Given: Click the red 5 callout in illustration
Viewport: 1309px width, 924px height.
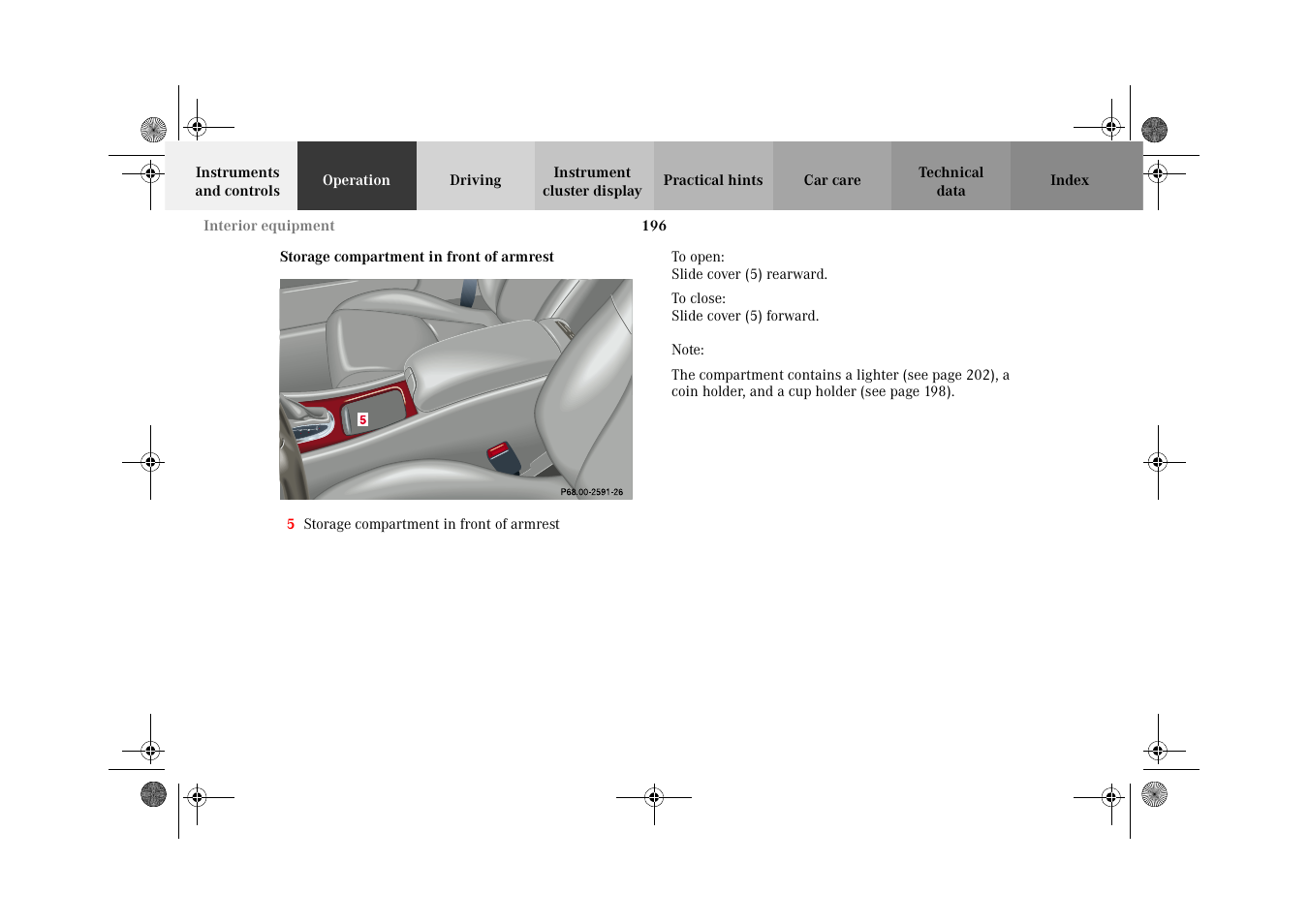Looking at the screenshot, I should tap(363, 419).
